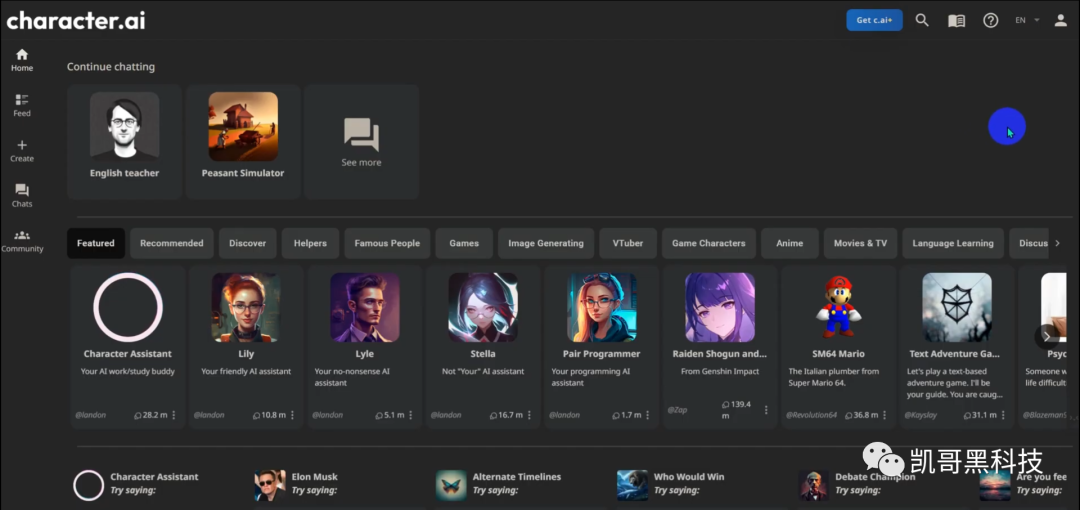
Task: Open the search magnifier icon
Action: [922, 20]
